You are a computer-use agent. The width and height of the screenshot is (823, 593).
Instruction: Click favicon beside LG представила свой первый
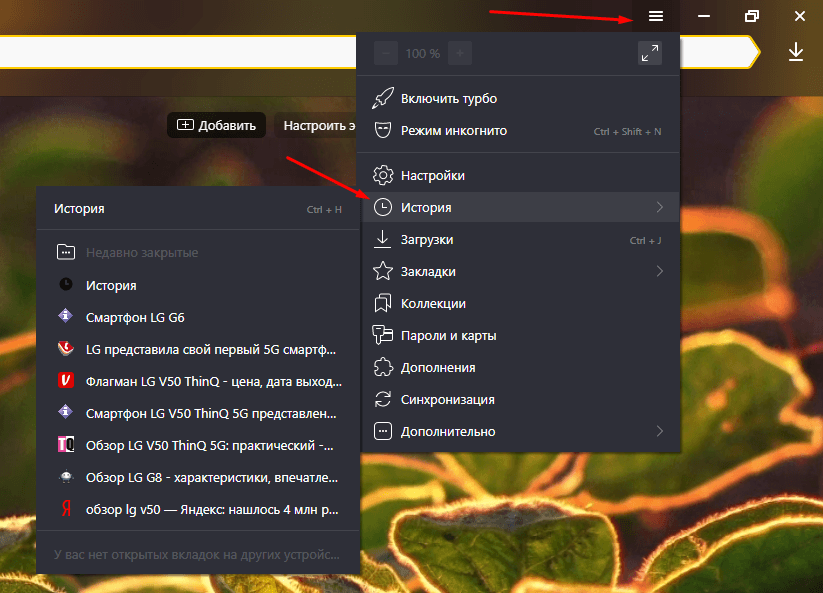tap(66, 348)
